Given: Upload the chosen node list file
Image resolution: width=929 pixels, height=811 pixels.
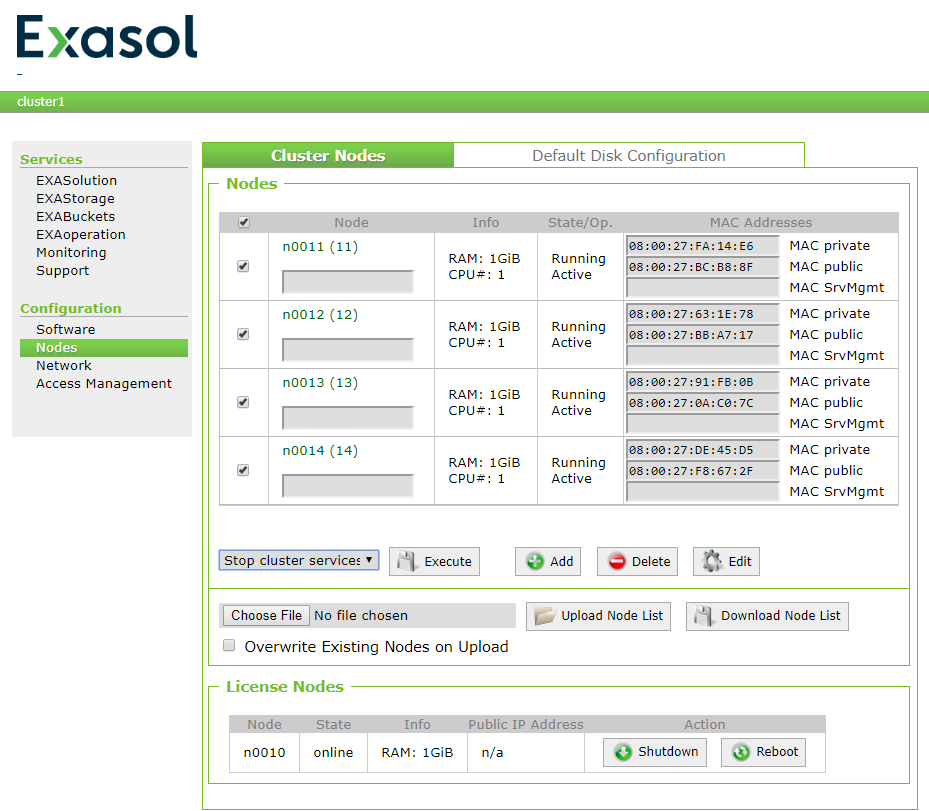Looking at the screenshot, I should [x=598, y=616].
